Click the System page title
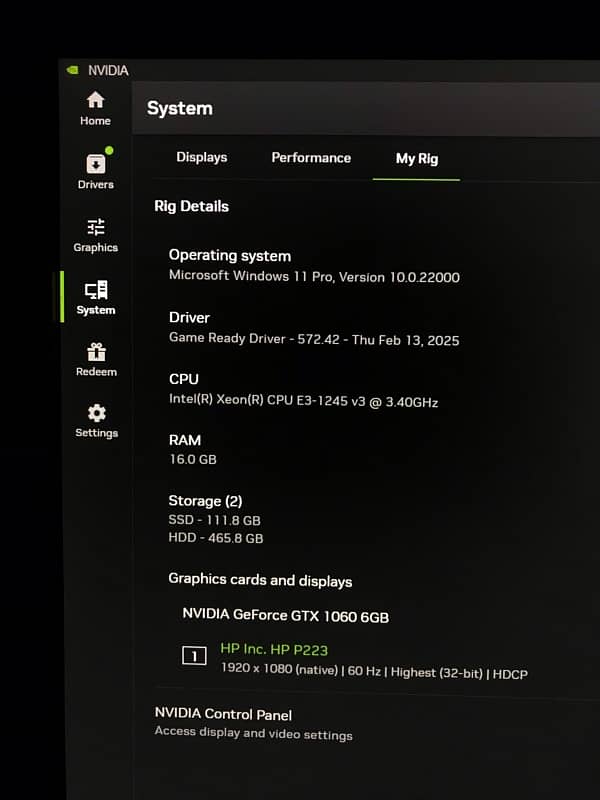Image resolution: width=600 pixels, height=800 pixels. click(180, 108)
